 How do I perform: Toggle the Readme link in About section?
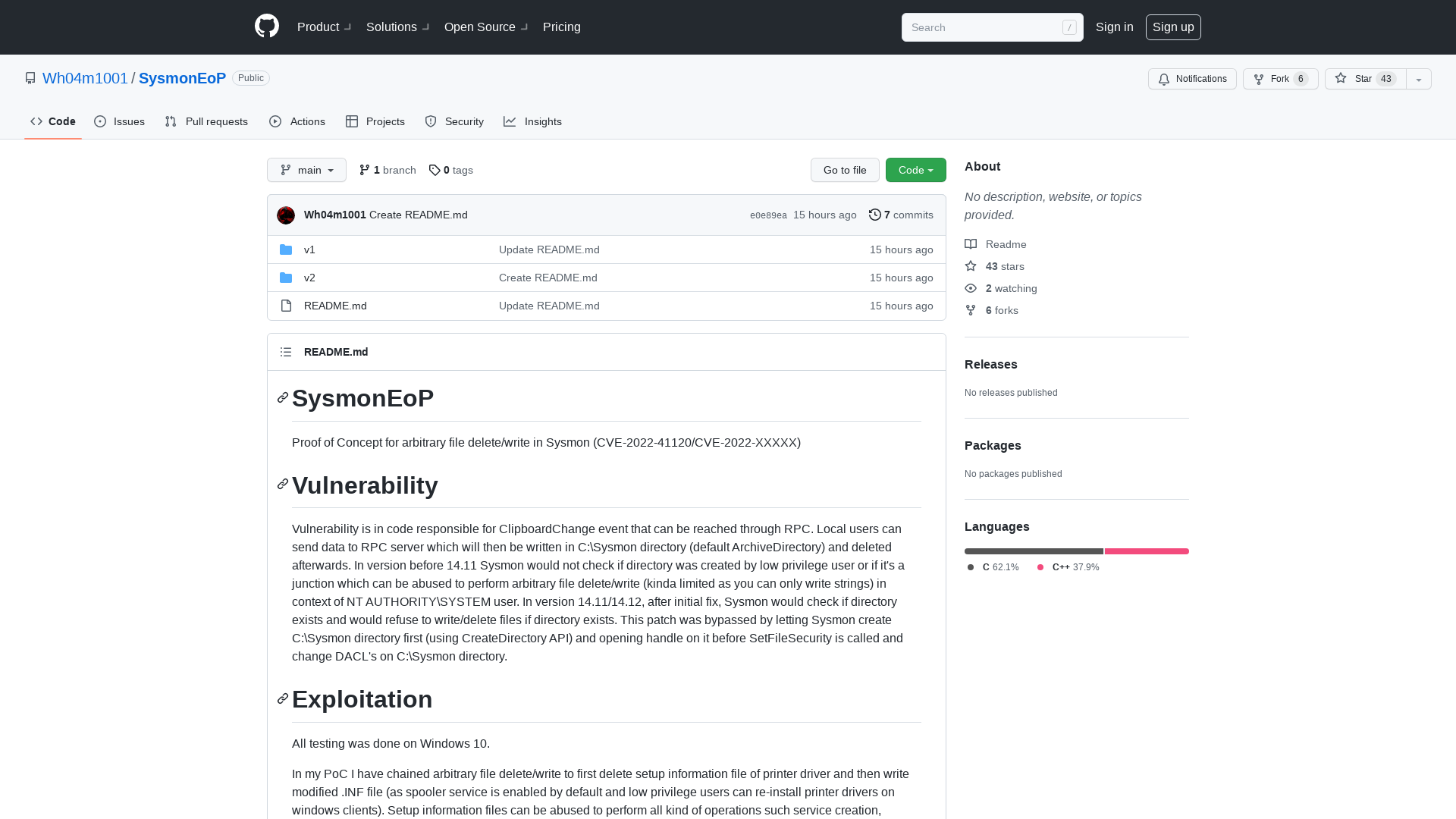[x=1005, y=244]
